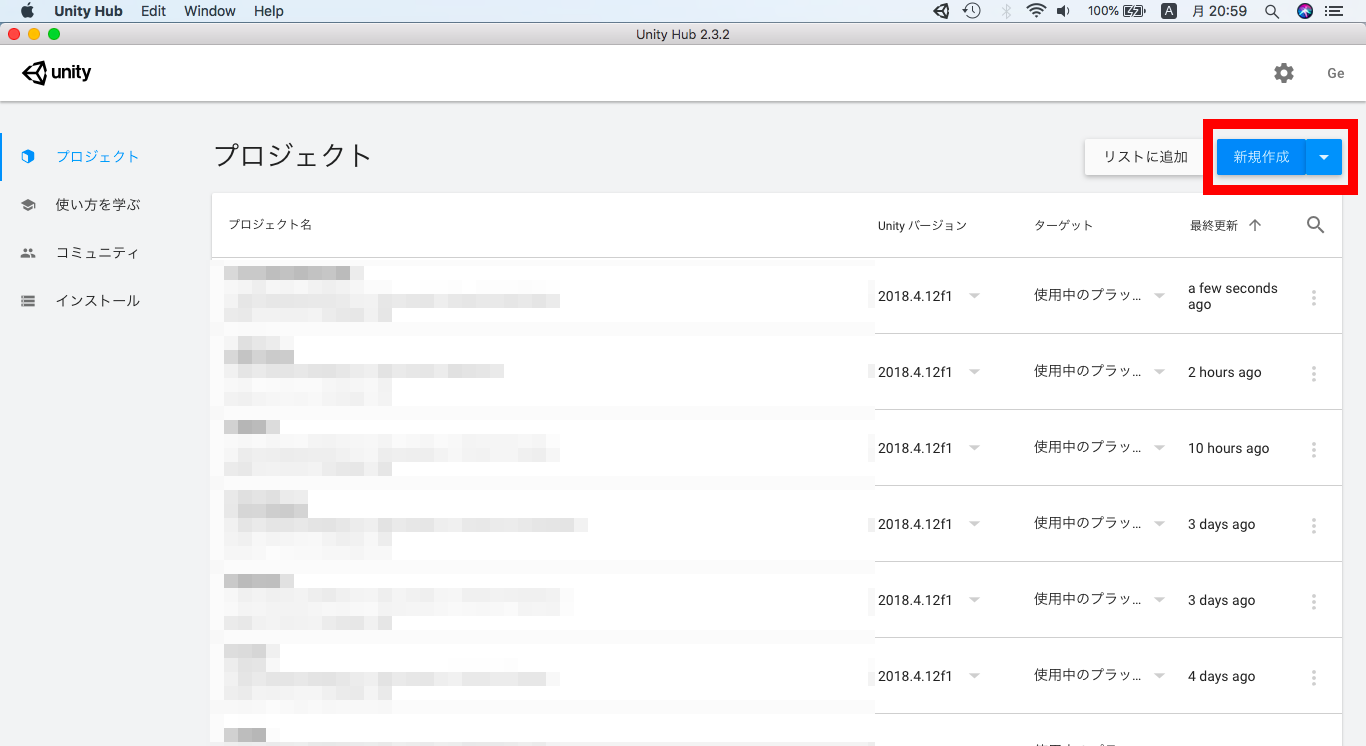Viewport: 1366px width, 746px height.
Task: Open settings with the gear icon
Action: click(1284, 73)
